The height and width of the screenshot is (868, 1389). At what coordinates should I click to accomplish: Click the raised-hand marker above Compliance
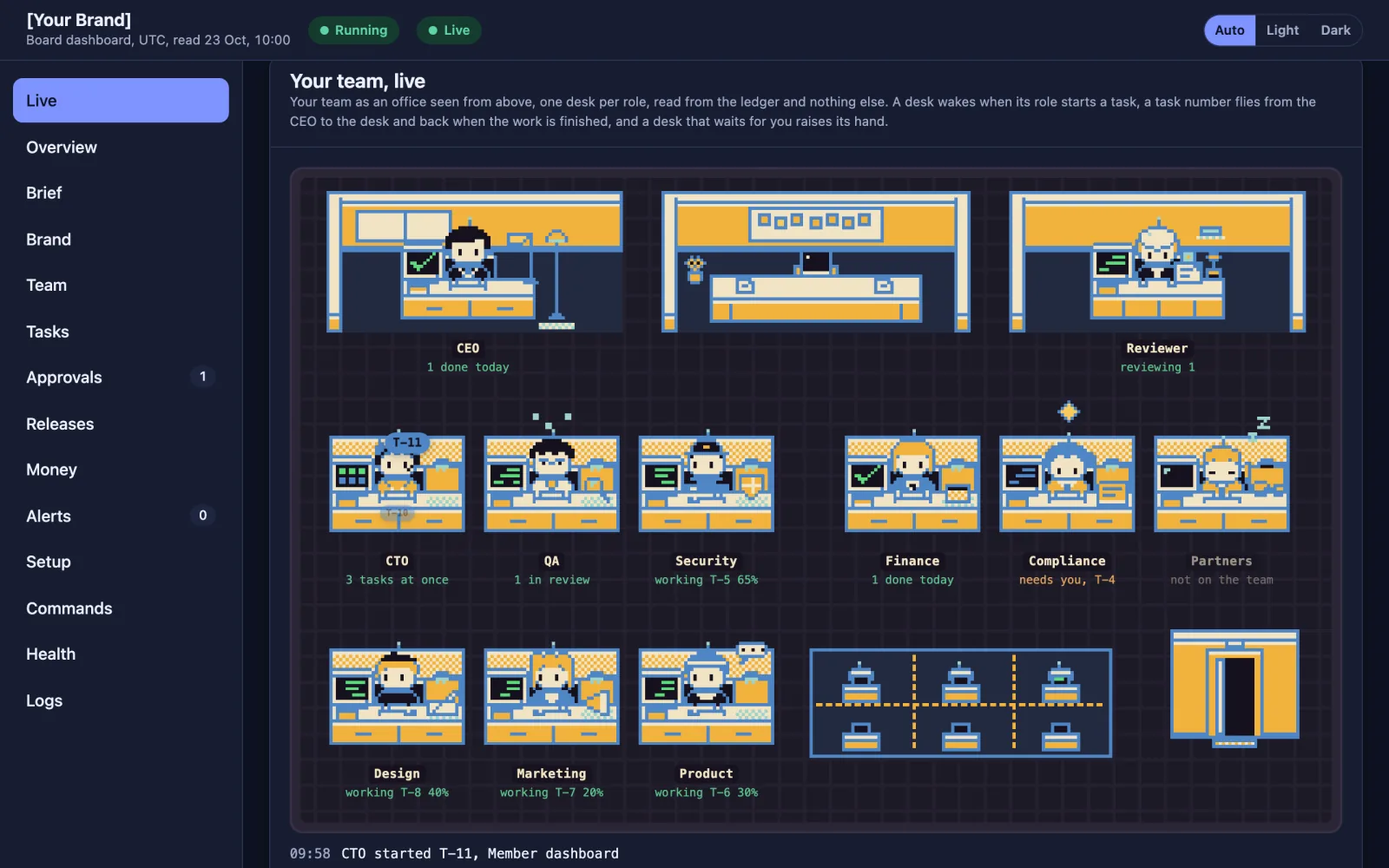(1069, 411)
